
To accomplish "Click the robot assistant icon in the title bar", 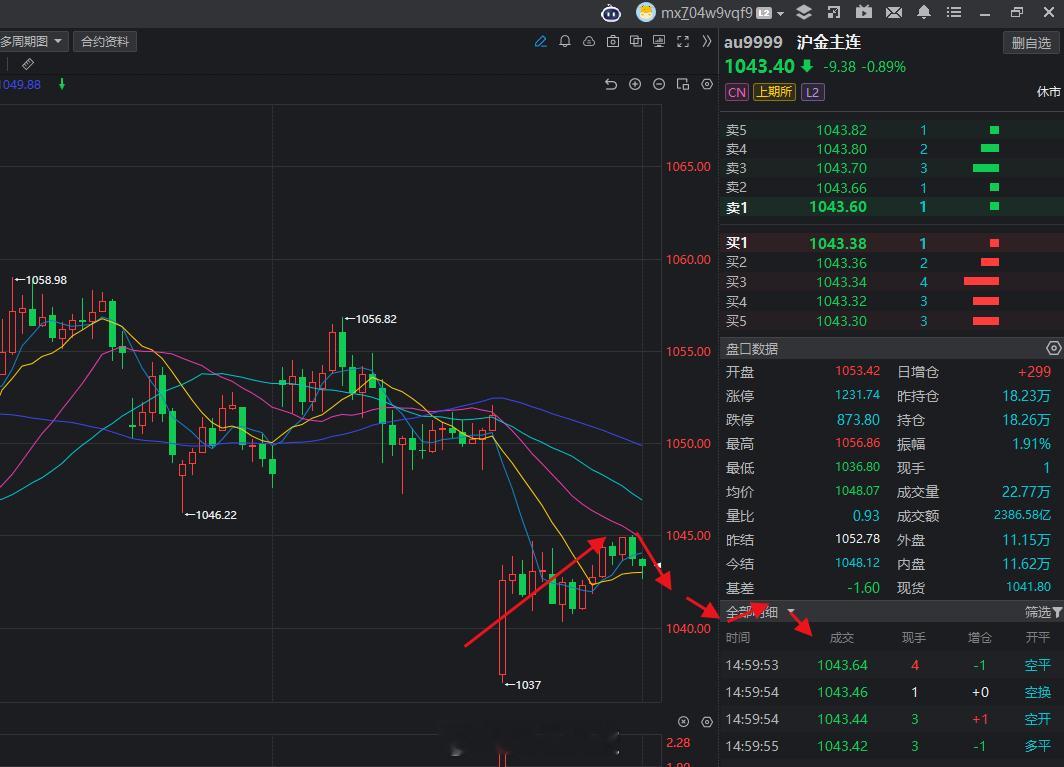I will click(x=611, y=12).
